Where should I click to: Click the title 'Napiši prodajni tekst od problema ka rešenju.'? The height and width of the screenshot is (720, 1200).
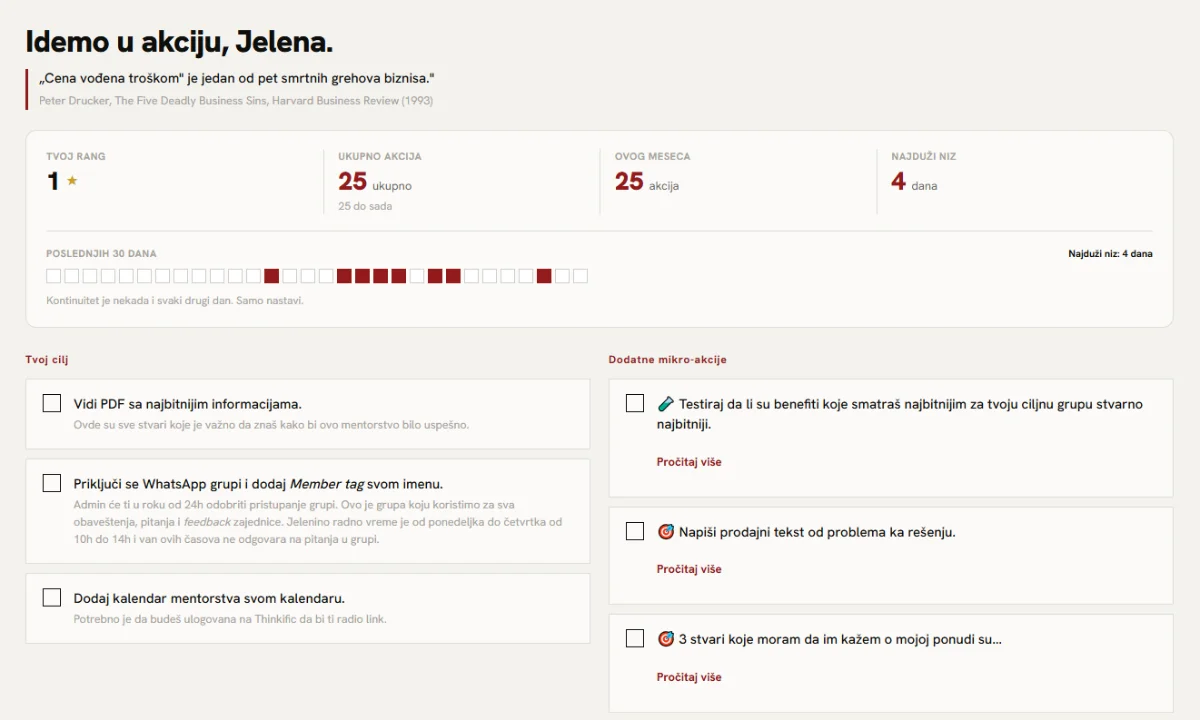click(x=817, y=532)
